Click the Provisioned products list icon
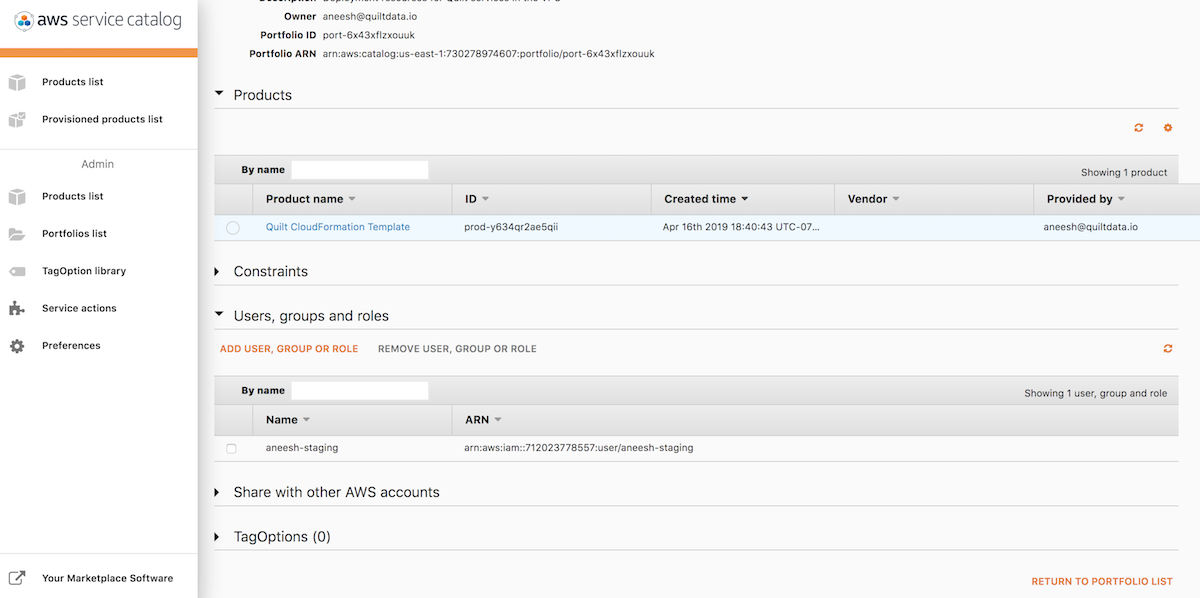1200x598 pixels. (x=17, y=119)
